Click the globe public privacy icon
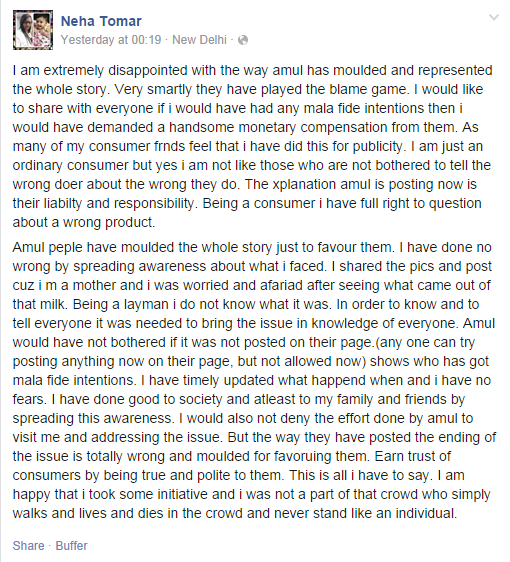510x562 pixels. (x=243, y=40)
